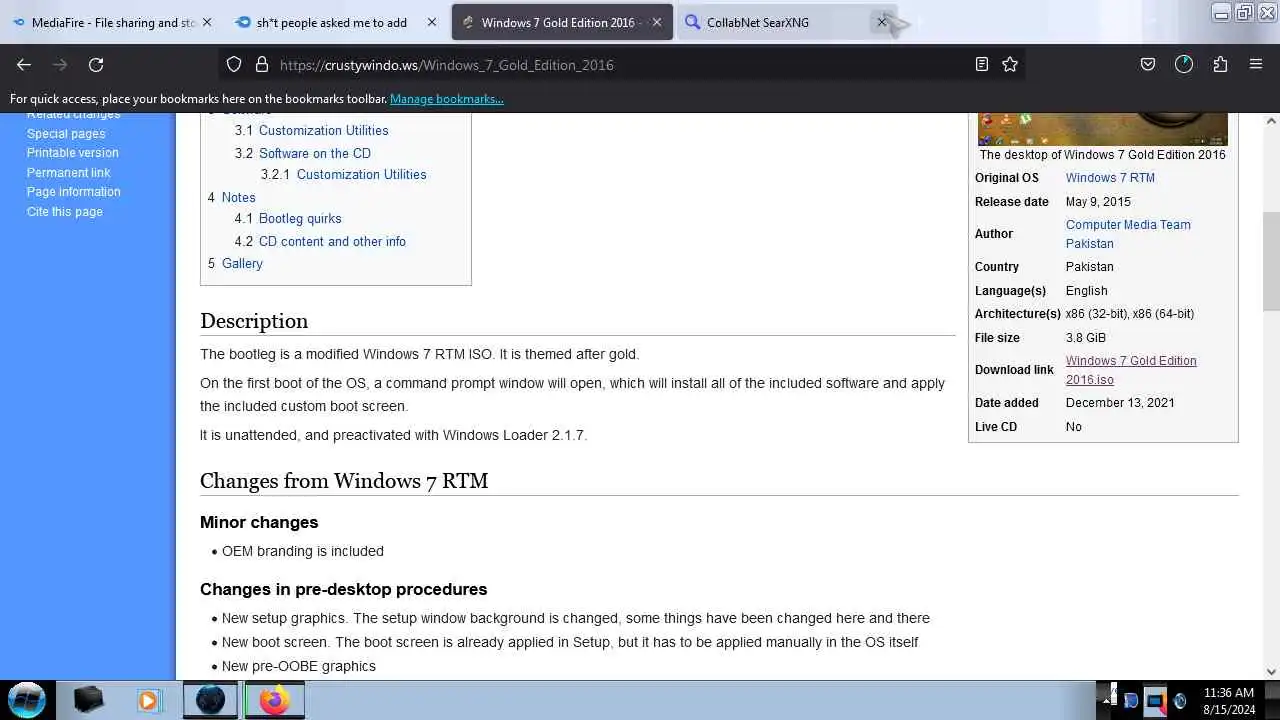Screen dimensions: 1280x720
Task: Click the URL address bar
Action: pos(620,65)
